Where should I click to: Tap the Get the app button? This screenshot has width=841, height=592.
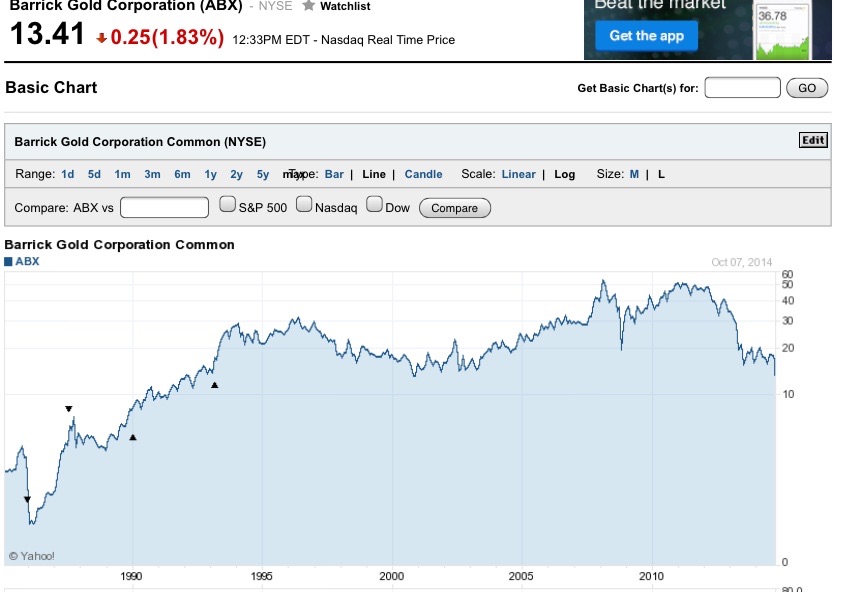(x=644, y=34)
